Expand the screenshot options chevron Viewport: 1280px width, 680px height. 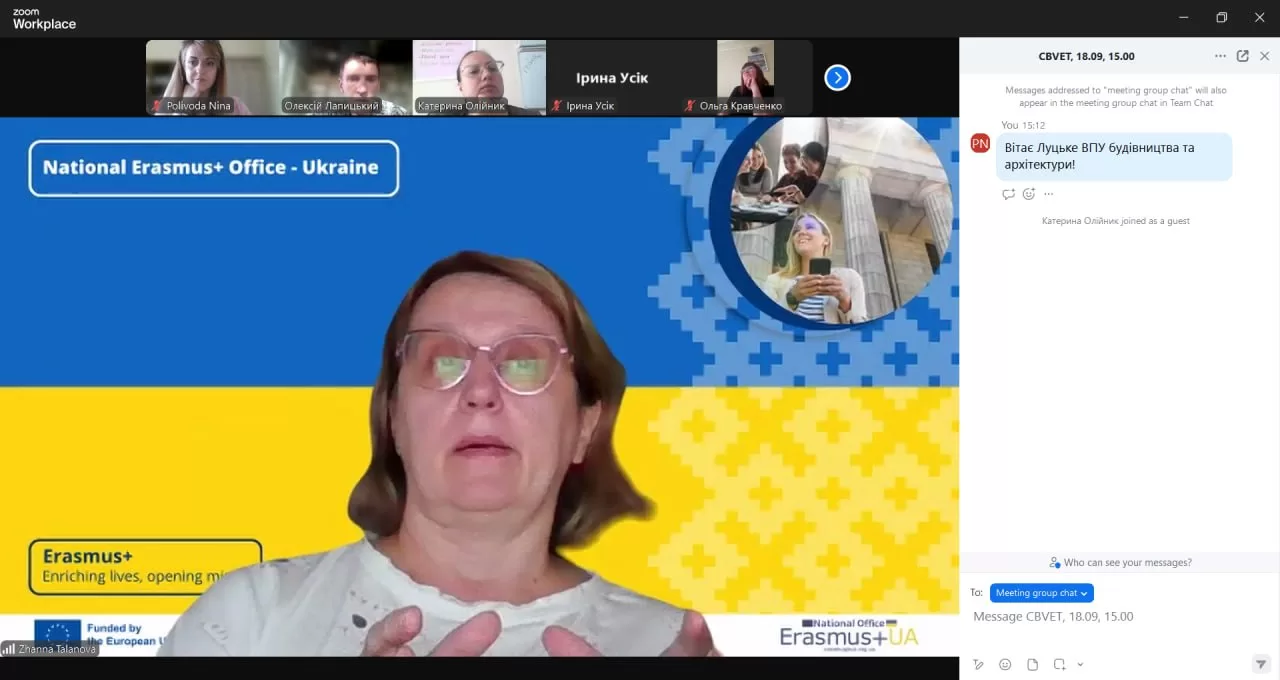(1080, 665)
